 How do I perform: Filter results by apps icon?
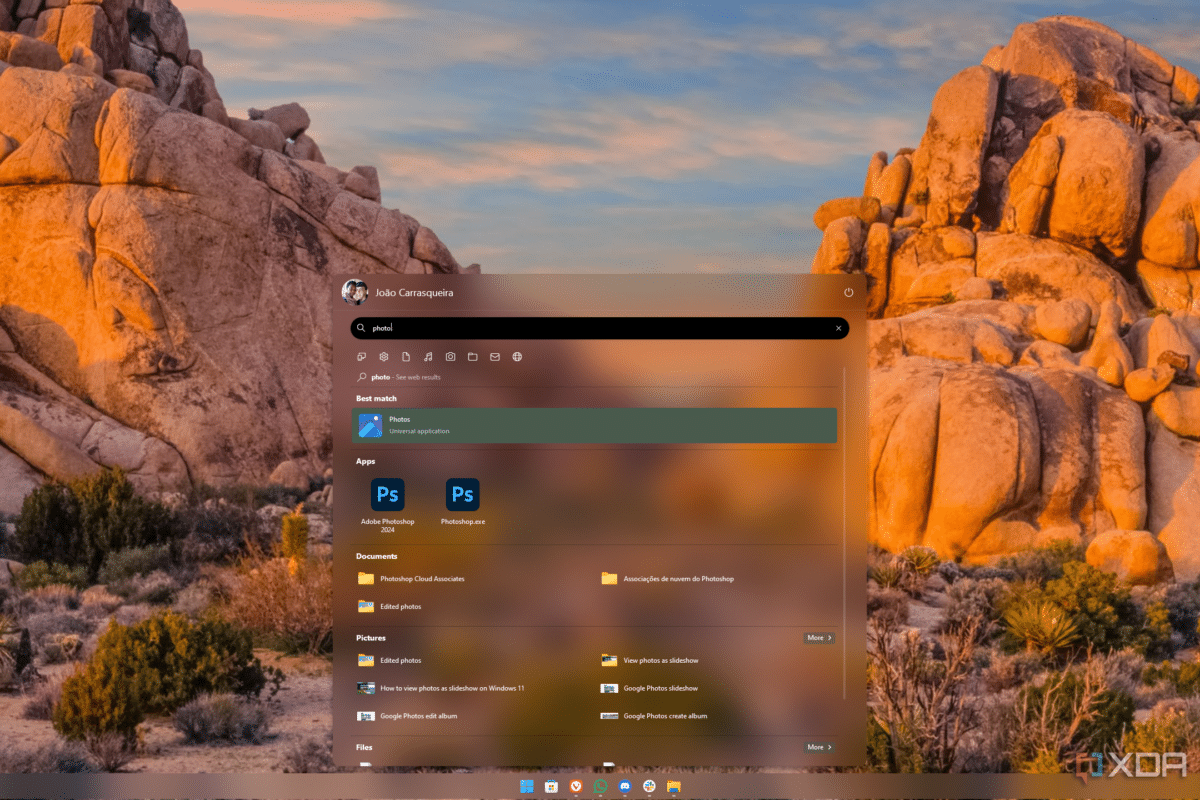click(x=361, y=357)
